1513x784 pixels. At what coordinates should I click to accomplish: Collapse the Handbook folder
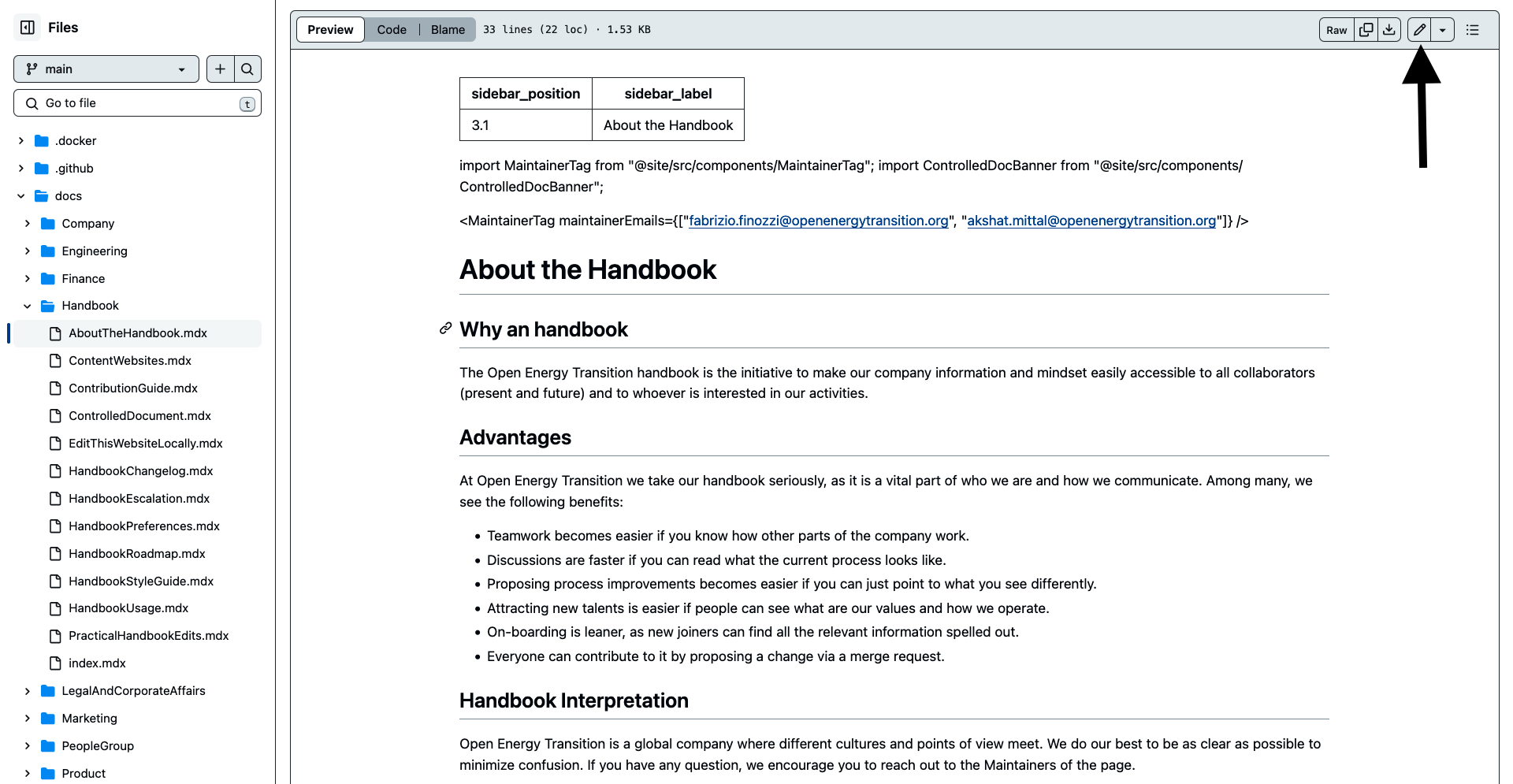coord(28,306)
